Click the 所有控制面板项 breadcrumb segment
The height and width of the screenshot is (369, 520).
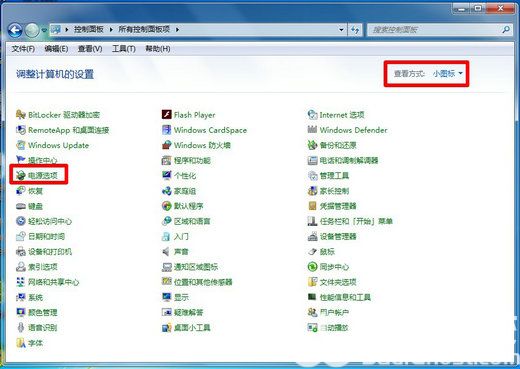pos(144,29)
